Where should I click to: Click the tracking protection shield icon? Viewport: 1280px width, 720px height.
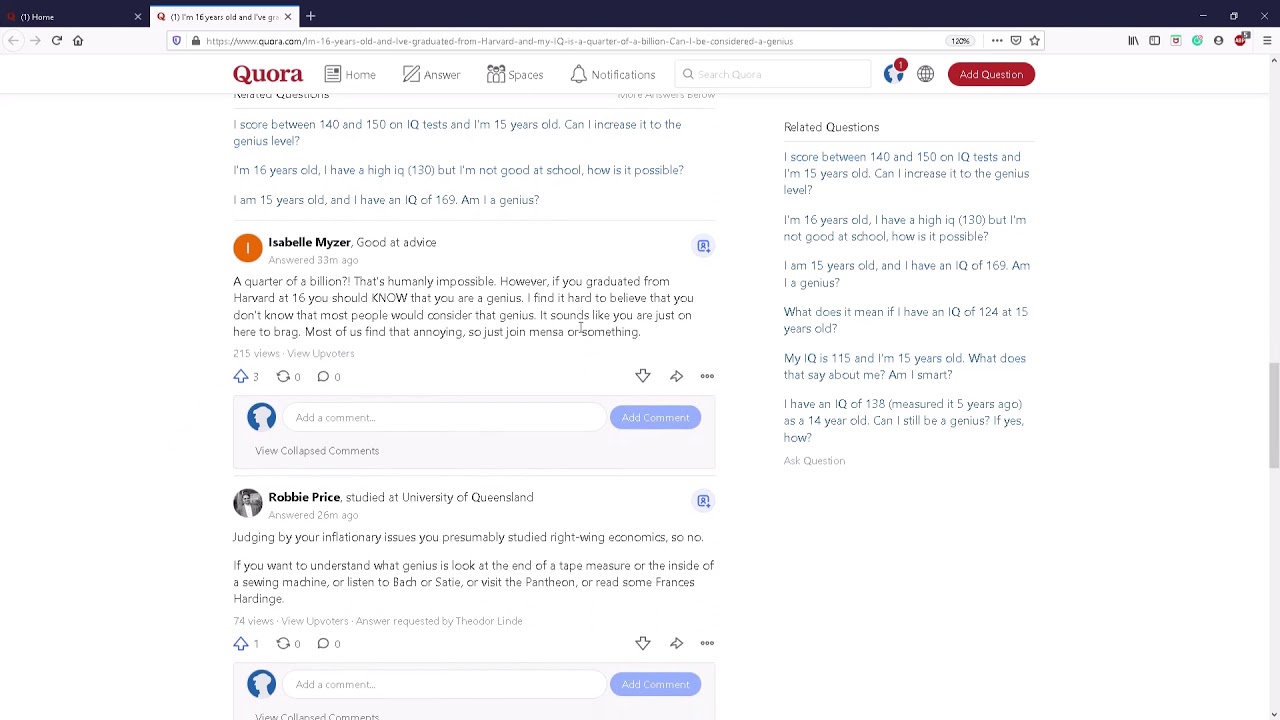pos(177,41)
